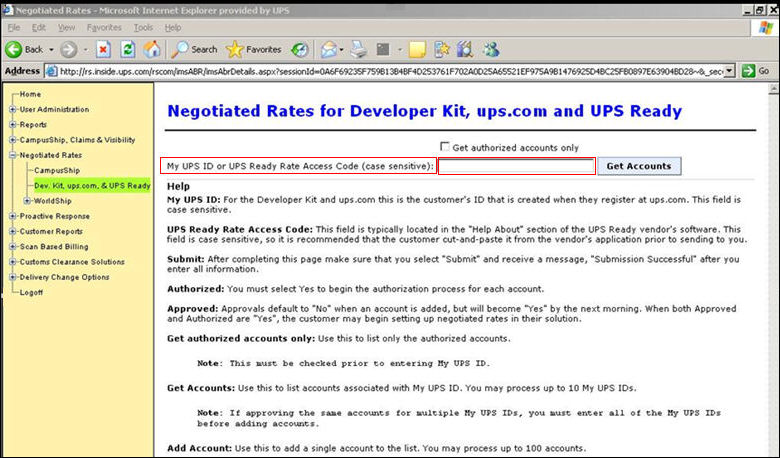Open Favorites with the star icon
The image size is (780, 458).
click(x=254, y=49)
